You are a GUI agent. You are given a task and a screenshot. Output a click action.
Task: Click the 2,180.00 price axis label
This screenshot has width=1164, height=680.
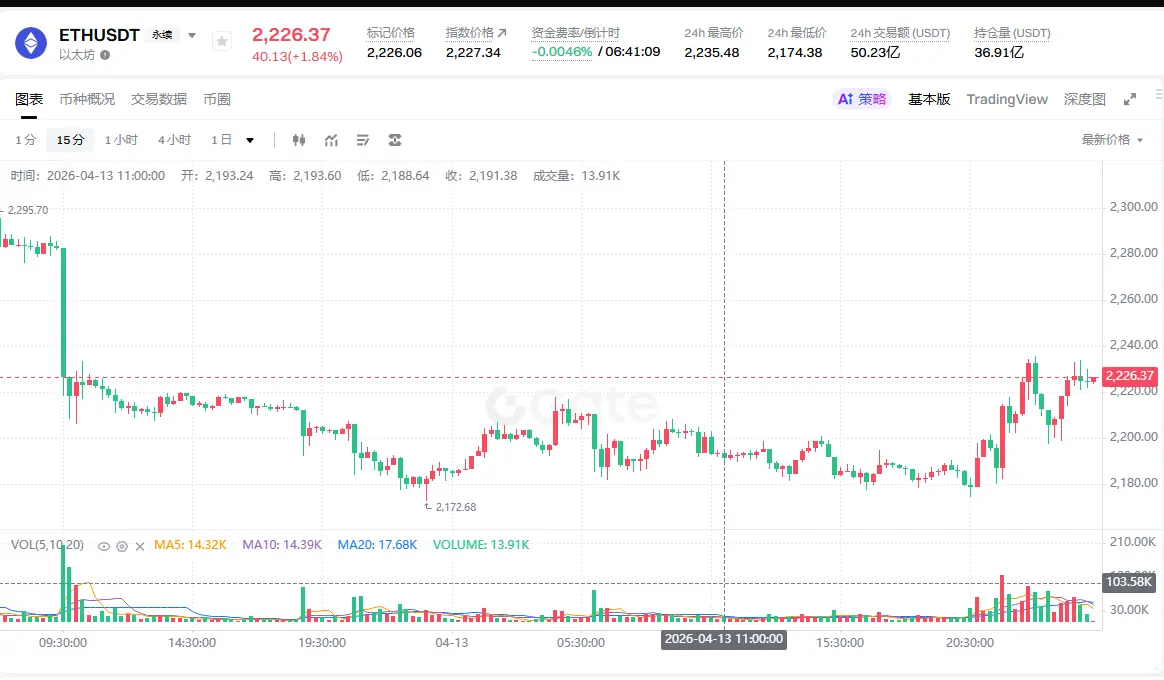click(x=1134, y=483)
